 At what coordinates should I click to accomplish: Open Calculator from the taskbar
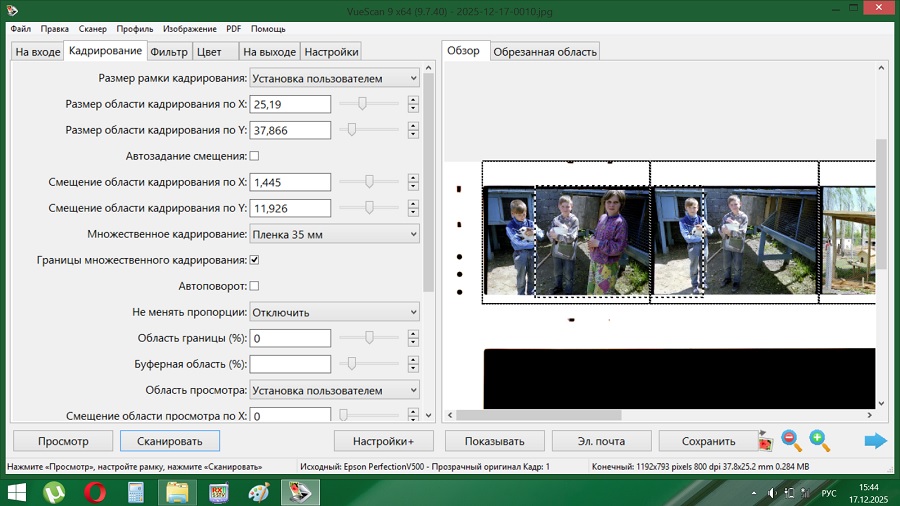(136, 492)
